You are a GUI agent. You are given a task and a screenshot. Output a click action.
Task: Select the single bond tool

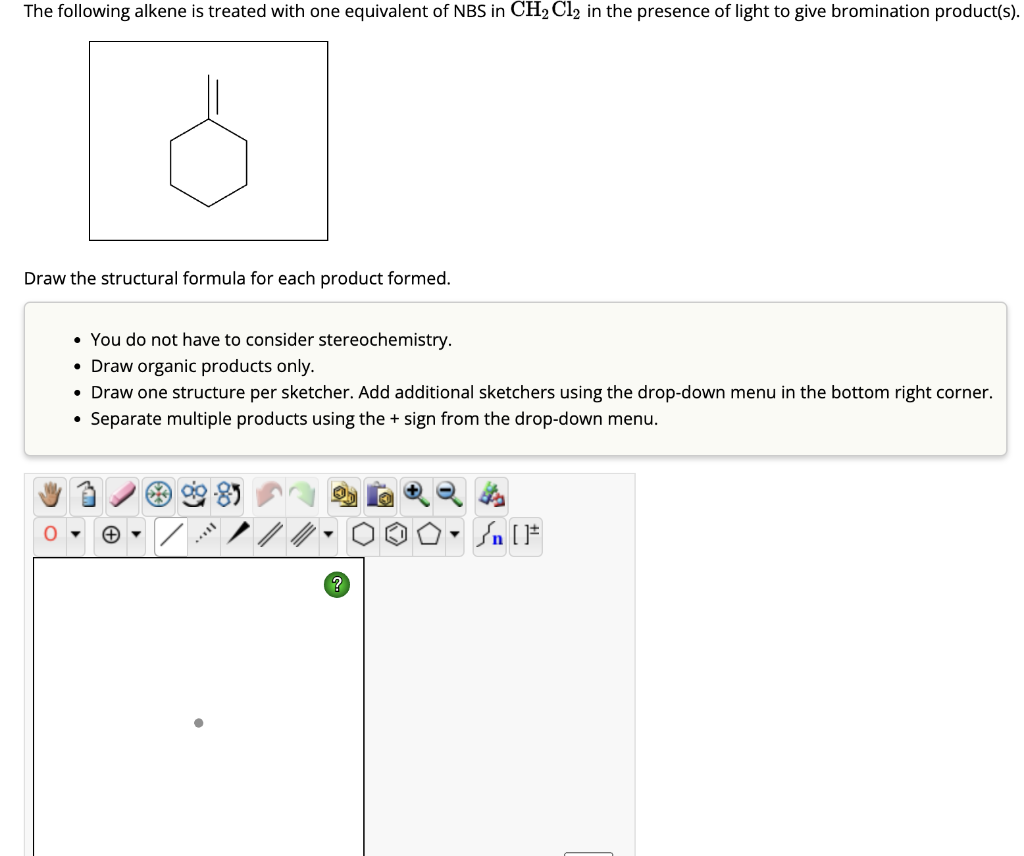tap(171, 535)
